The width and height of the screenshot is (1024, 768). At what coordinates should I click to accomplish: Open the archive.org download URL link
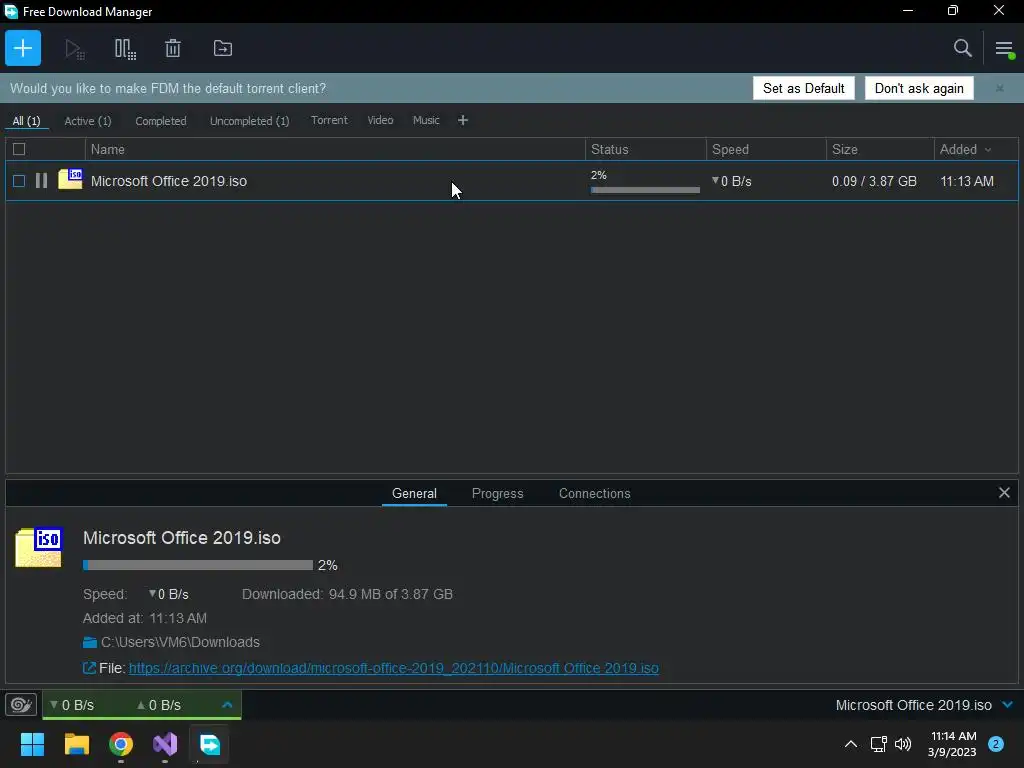pos(394,668)
